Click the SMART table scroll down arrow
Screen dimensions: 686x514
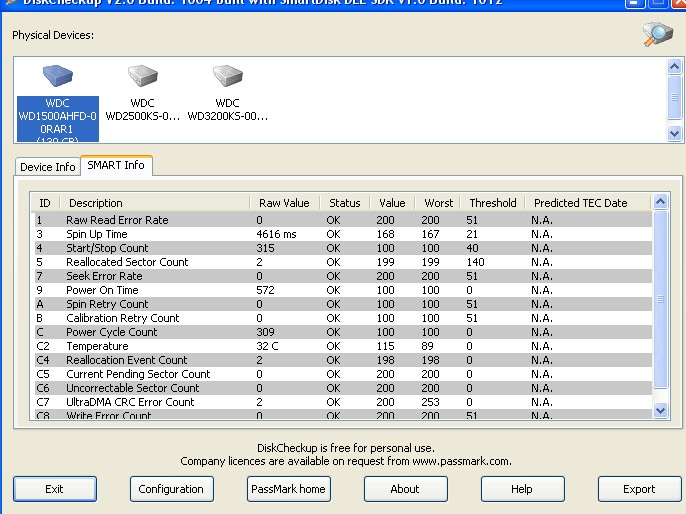pos(660,410)
